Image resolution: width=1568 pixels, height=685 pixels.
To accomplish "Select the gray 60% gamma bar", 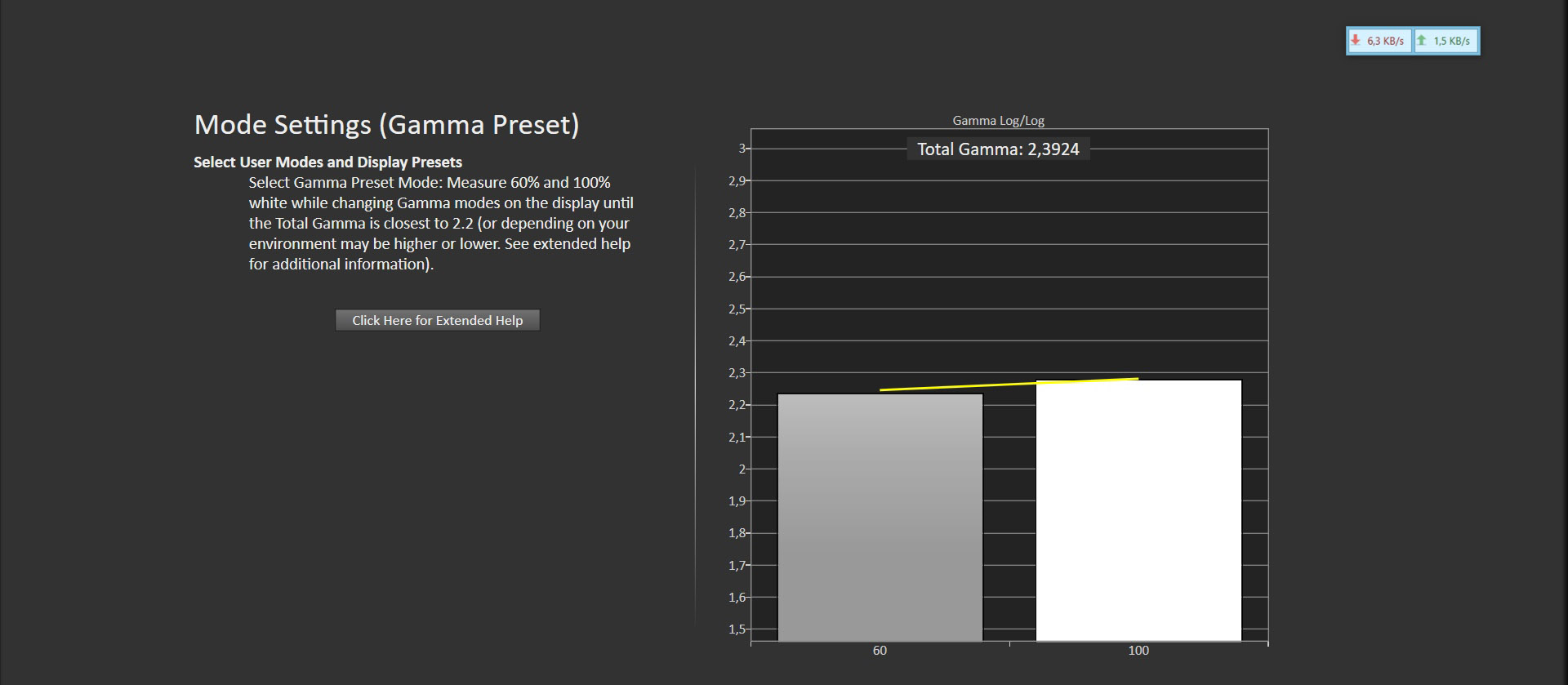I will (880, 518).
